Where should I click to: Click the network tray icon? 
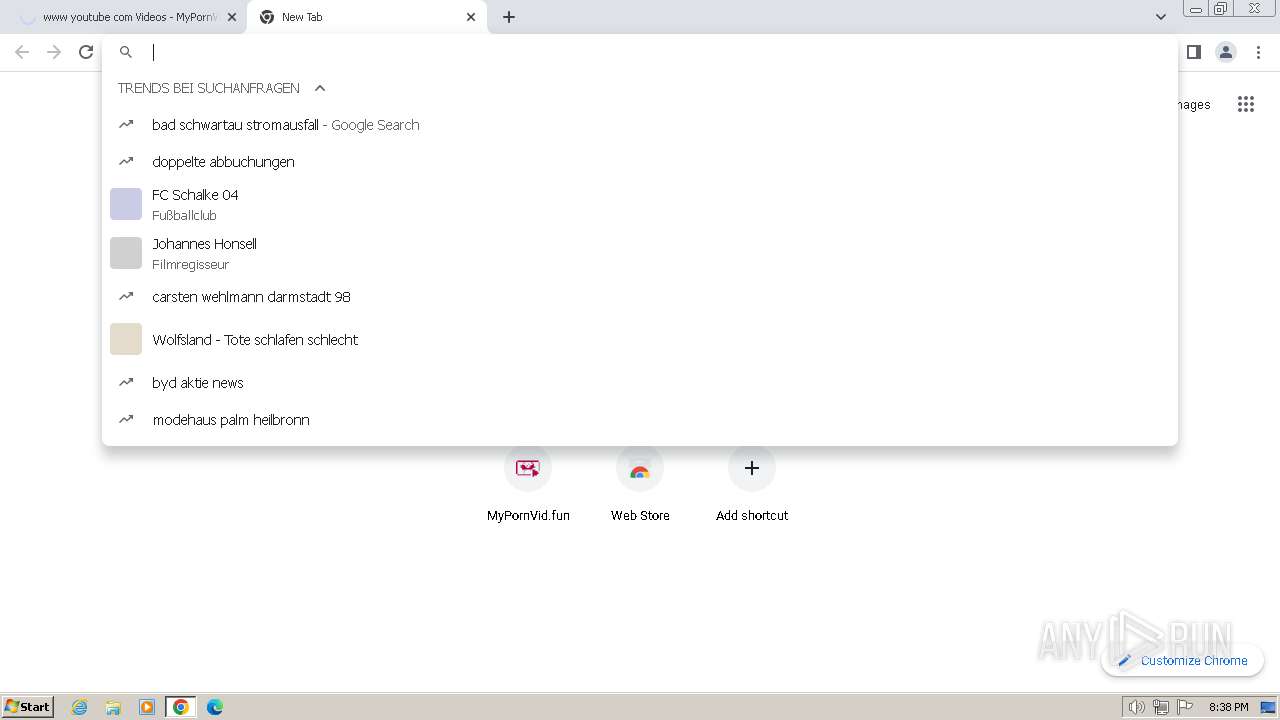point(1161,707)
